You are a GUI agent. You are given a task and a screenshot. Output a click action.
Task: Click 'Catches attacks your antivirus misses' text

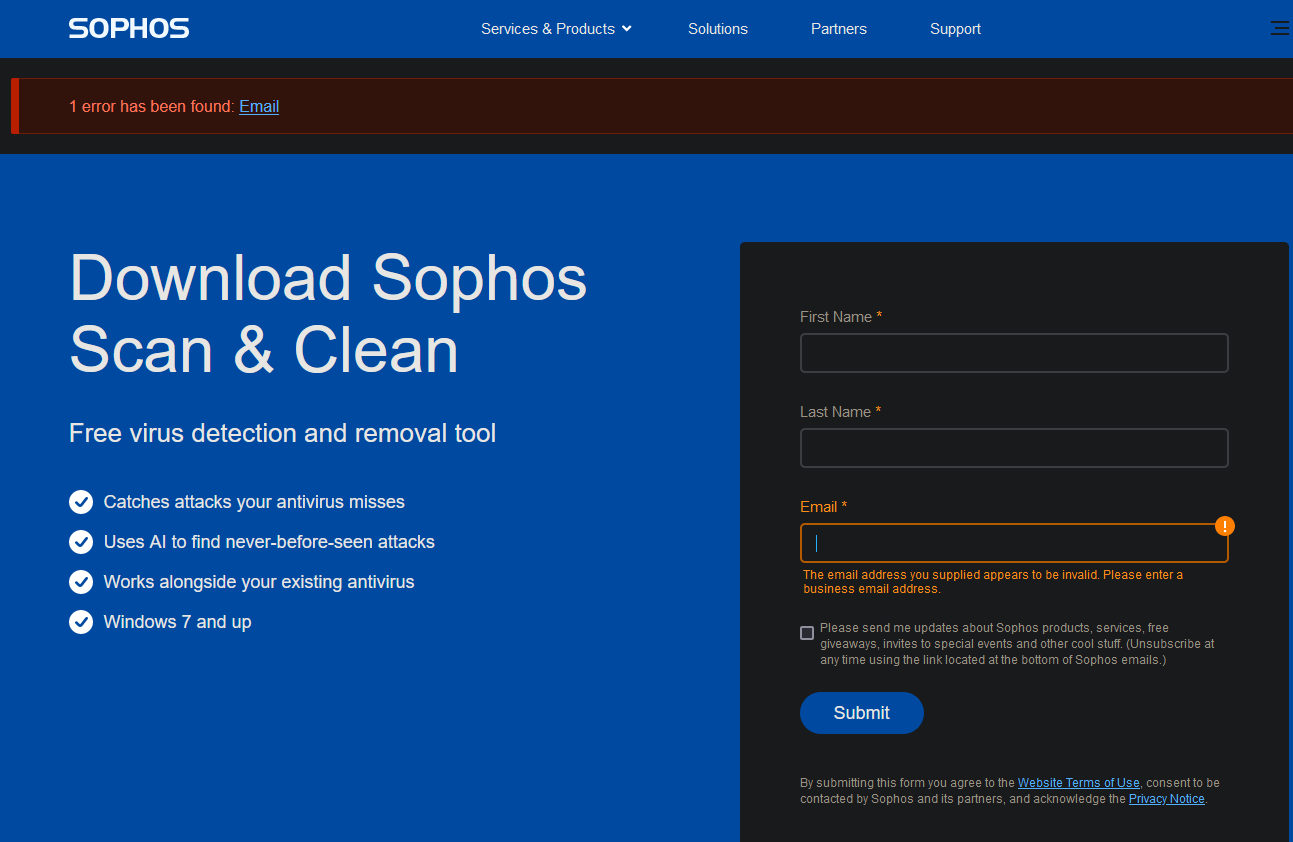pyautogui.click(x=254, y=502)
